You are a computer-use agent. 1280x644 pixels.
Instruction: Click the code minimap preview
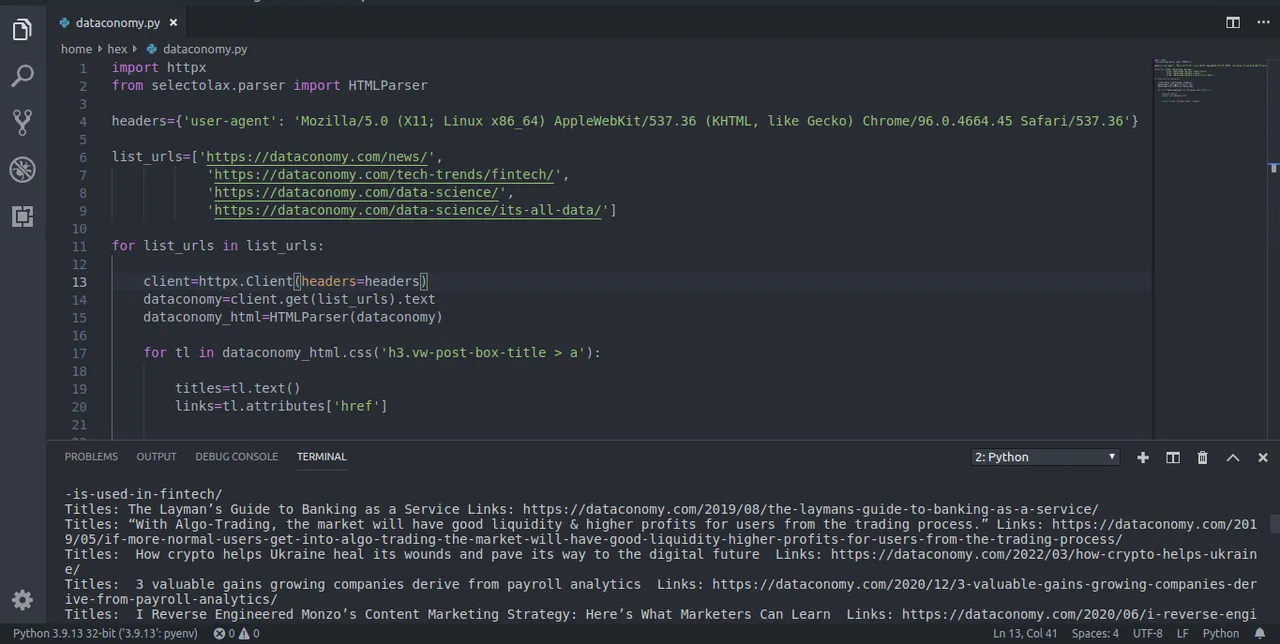click(x=1210, y=80)
